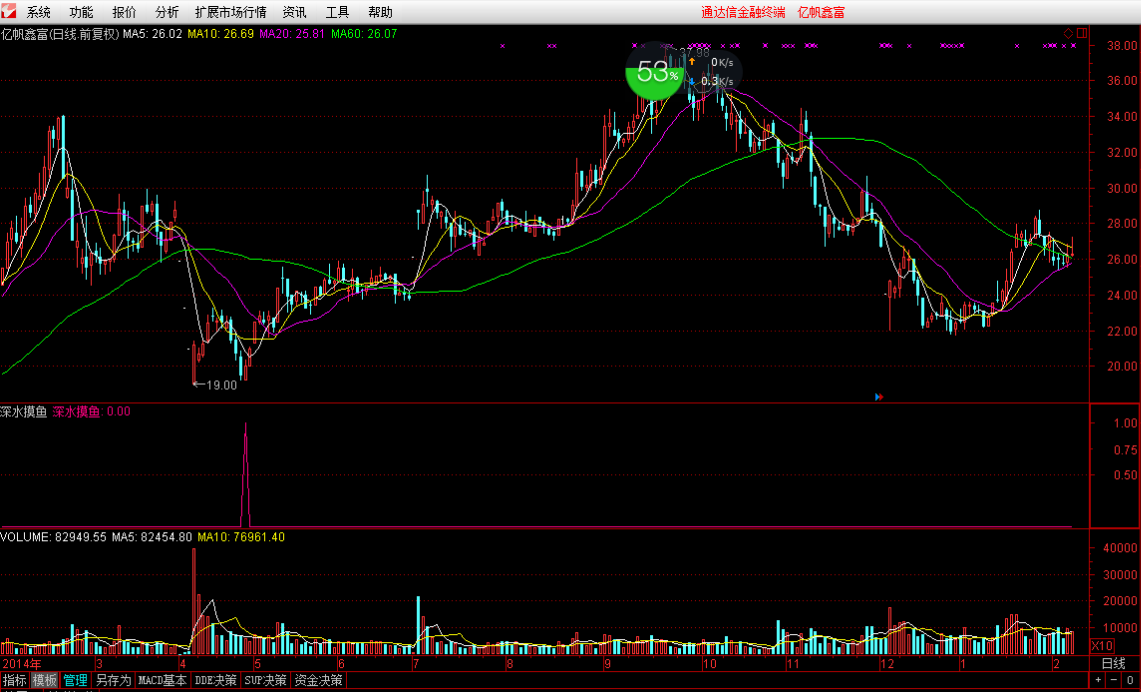Open the 功能 menu
This screenshot has width=1141, height=692.
pyautogui.click(x=82, y=12)
